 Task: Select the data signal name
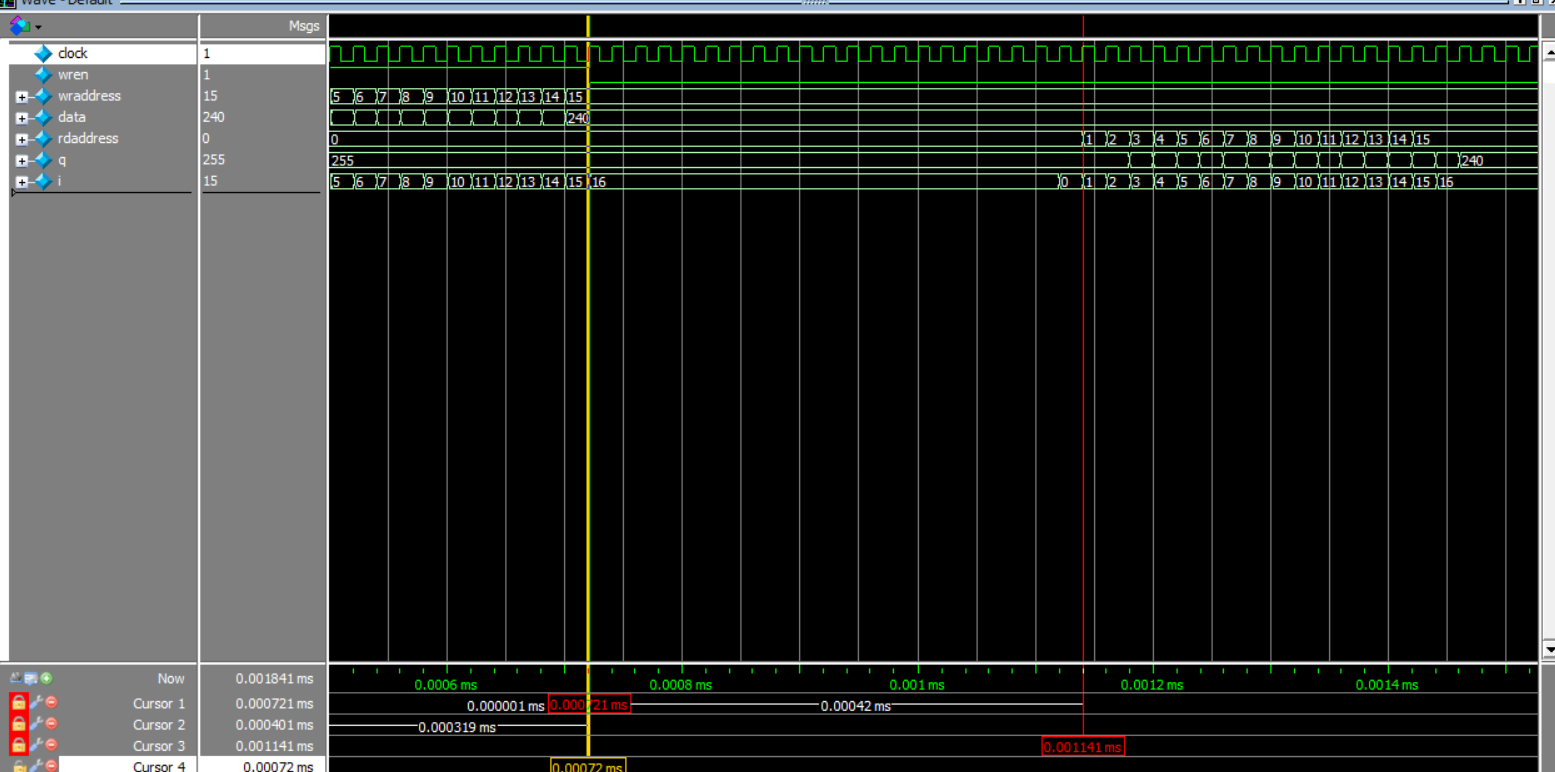coord(72,117)
